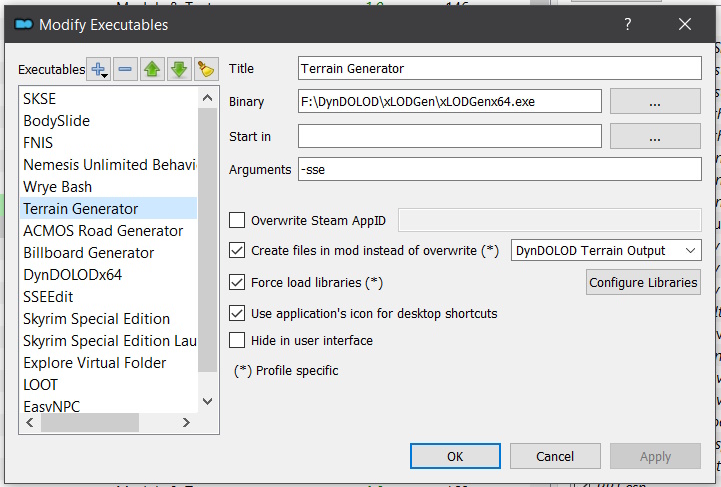Select DynDOLODx64 entry

coord(109,275)
